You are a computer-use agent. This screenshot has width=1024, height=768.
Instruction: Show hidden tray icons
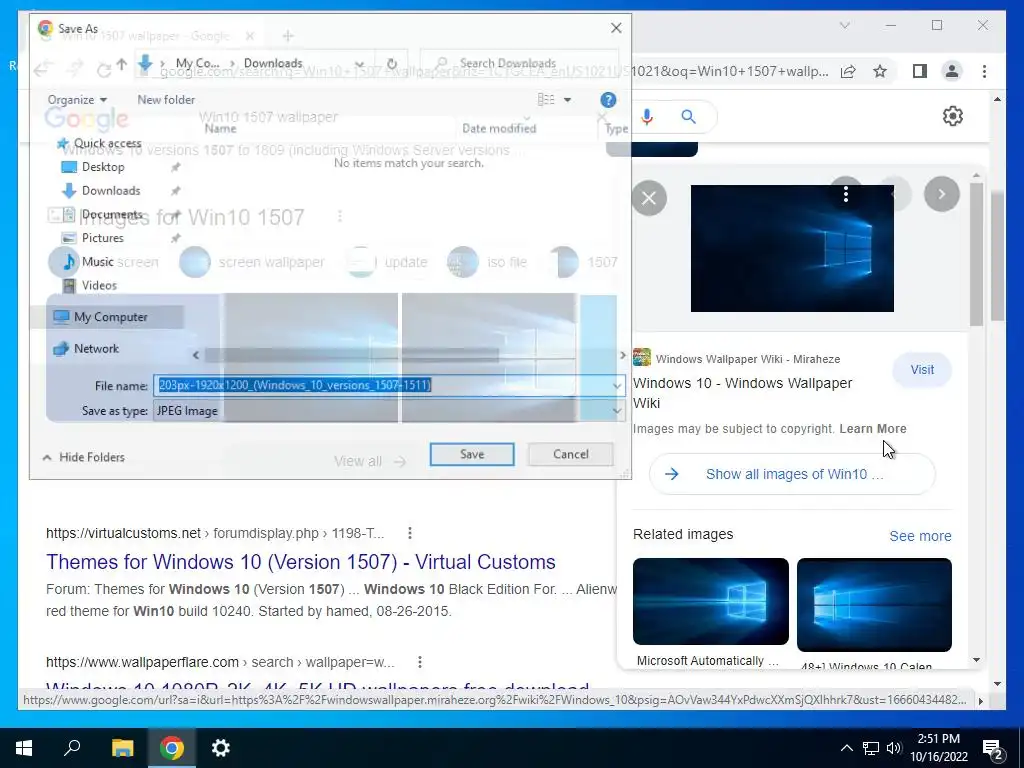(x=846, y=748)
